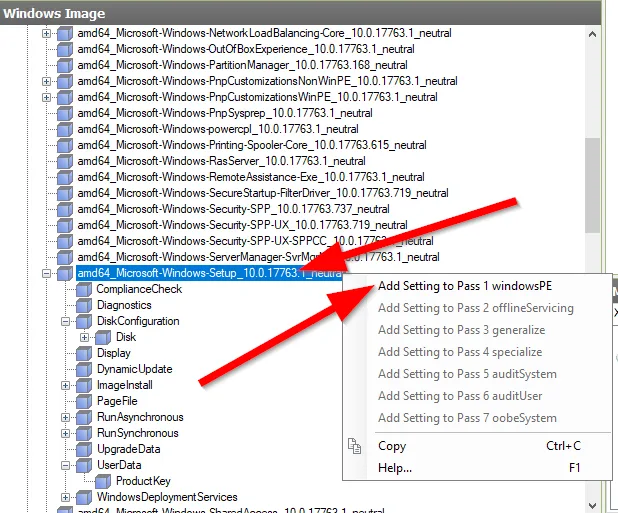This screenshot has width=618, height=513.
Task: Collapse the Microsoft-Windows-Setup node
Action: click(46, 273)
